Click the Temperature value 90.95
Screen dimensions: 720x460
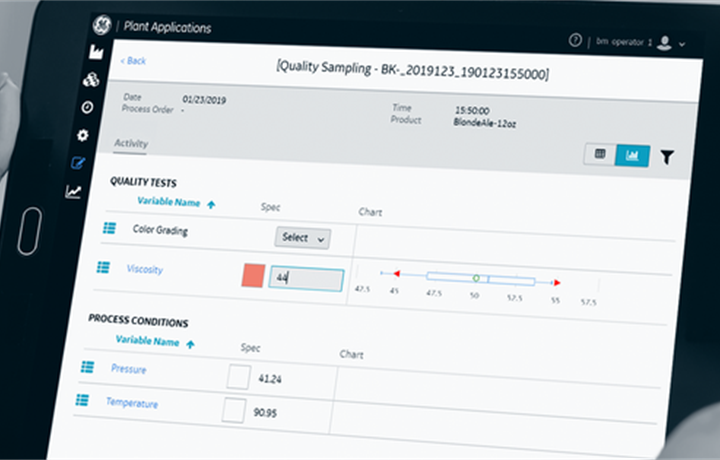point(265,413)
